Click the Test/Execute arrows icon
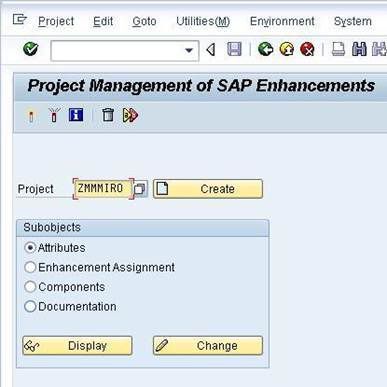 [130, 115]
